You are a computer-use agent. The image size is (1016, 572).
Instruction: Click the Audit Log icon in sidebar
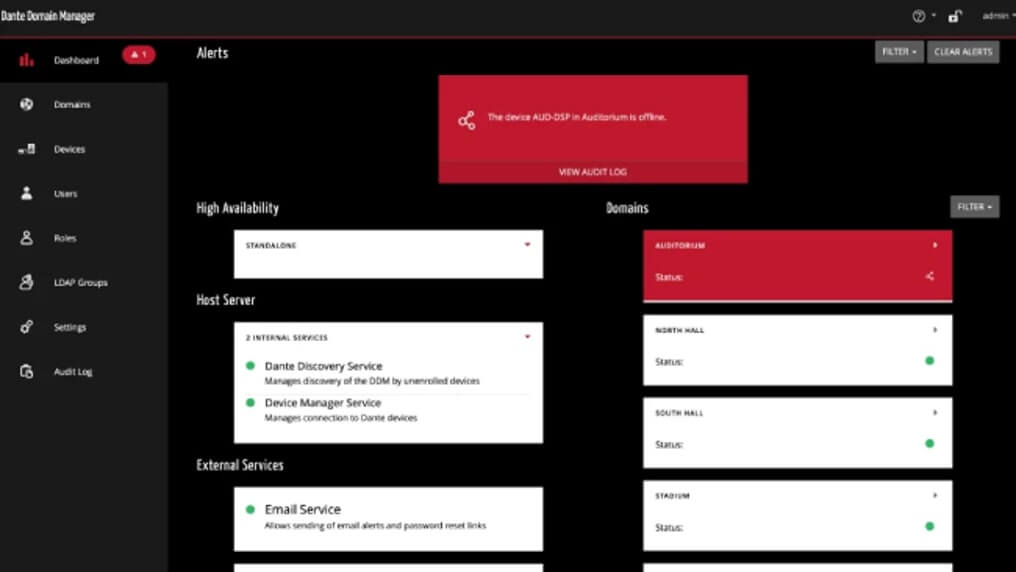[x=26, y=372]
